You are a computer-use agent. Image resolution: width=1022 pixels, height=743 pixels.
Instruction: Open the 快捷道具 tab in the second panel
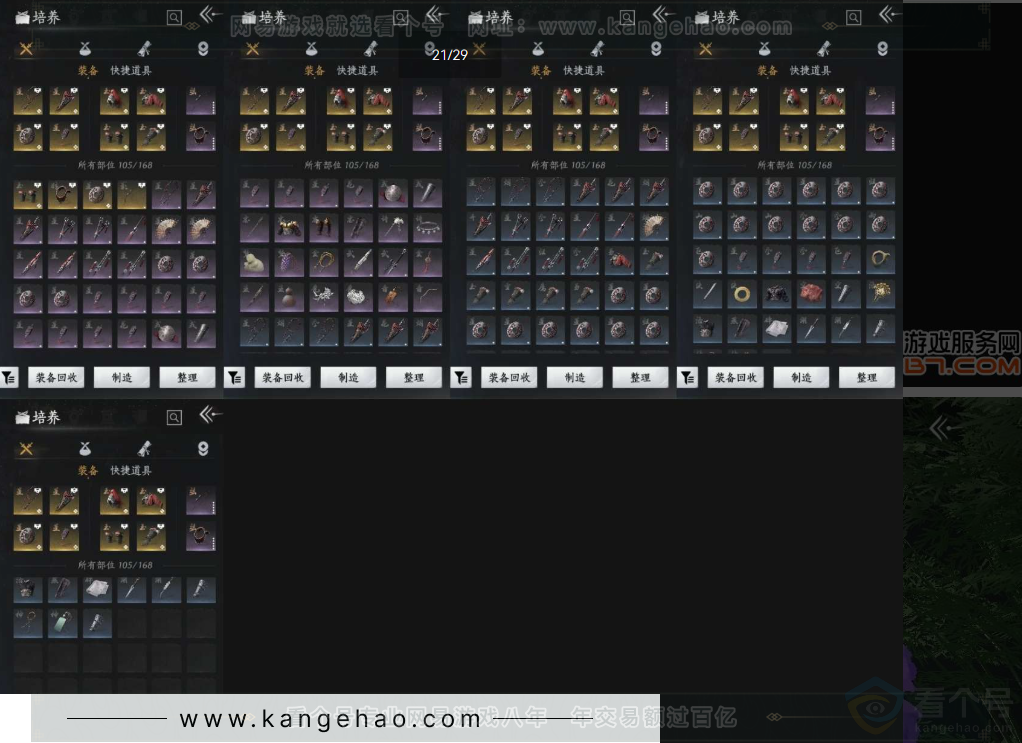(x=357, y=70)
